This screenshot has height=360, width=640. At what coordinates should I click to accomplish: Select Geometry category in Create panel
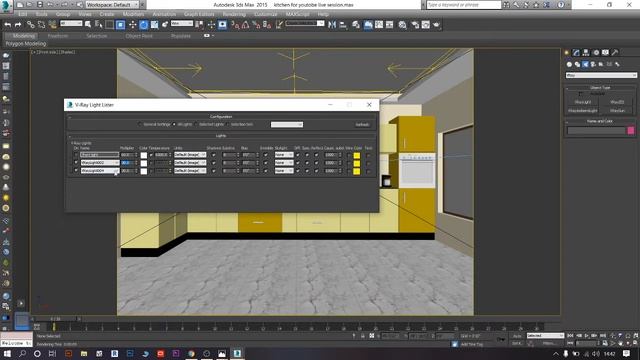569,64
